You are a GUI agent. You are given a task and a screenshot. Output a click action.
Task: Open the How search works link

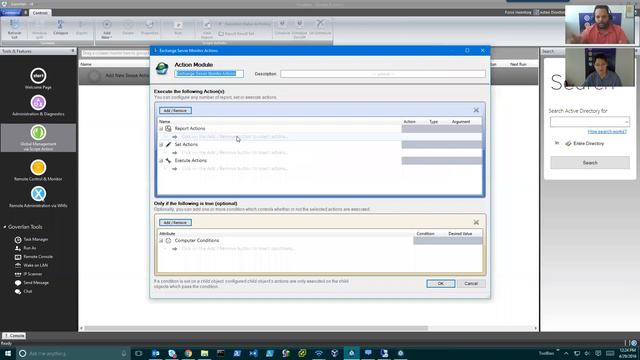coord(607,131)
